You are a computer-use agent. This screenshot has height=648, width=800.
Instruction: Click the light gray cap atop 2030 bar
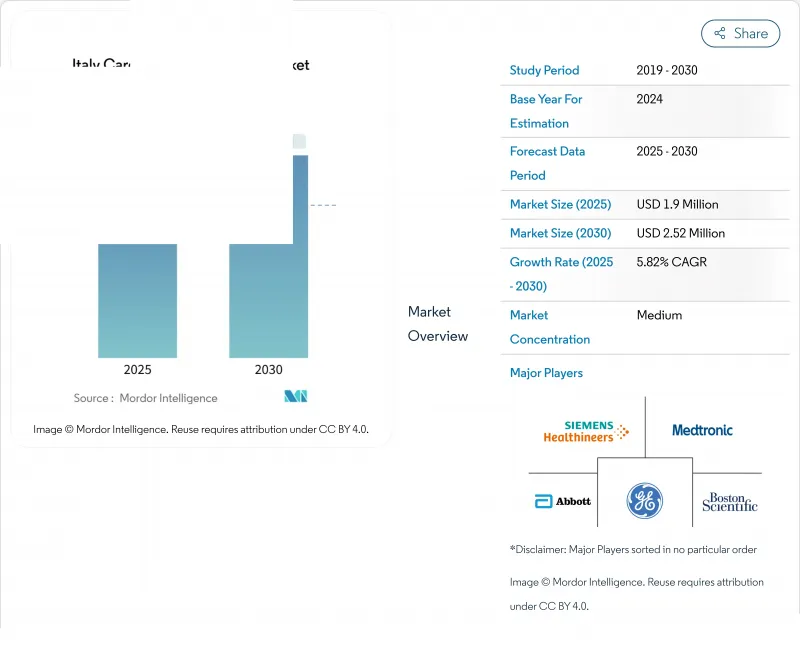click(x=299, y=142)
